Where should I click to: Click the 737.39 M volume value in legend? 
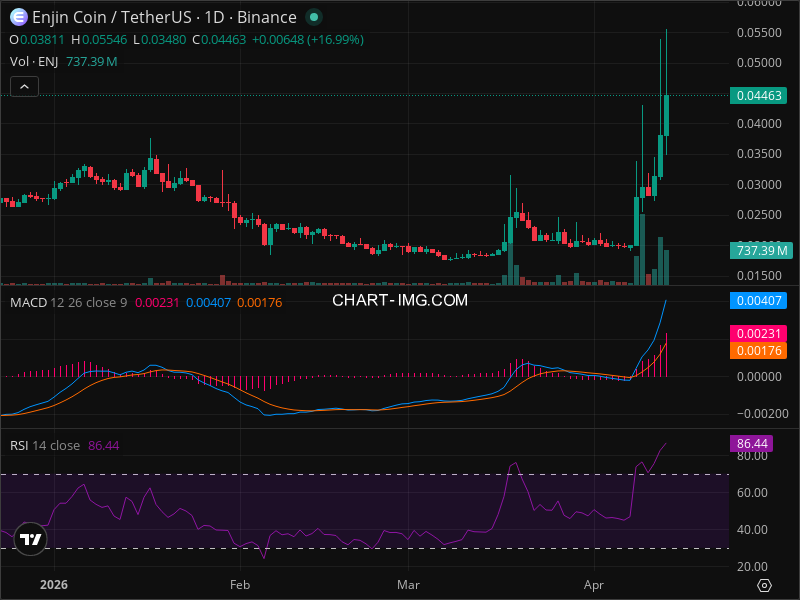(x=92, y=62)
